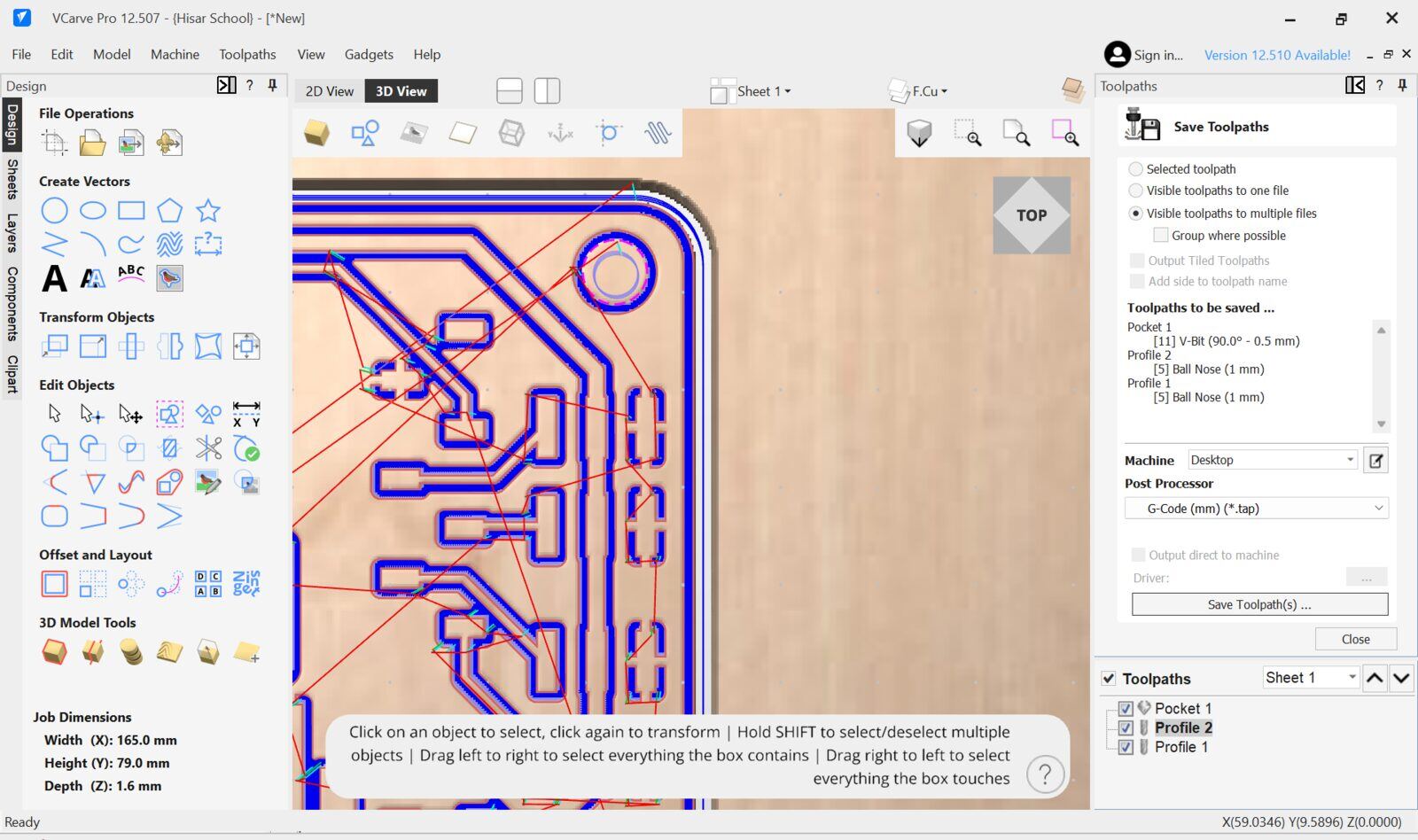Select the Draw Star tool
The width and height of the screenshot is (1418, 840).
(x=208, y=210)
